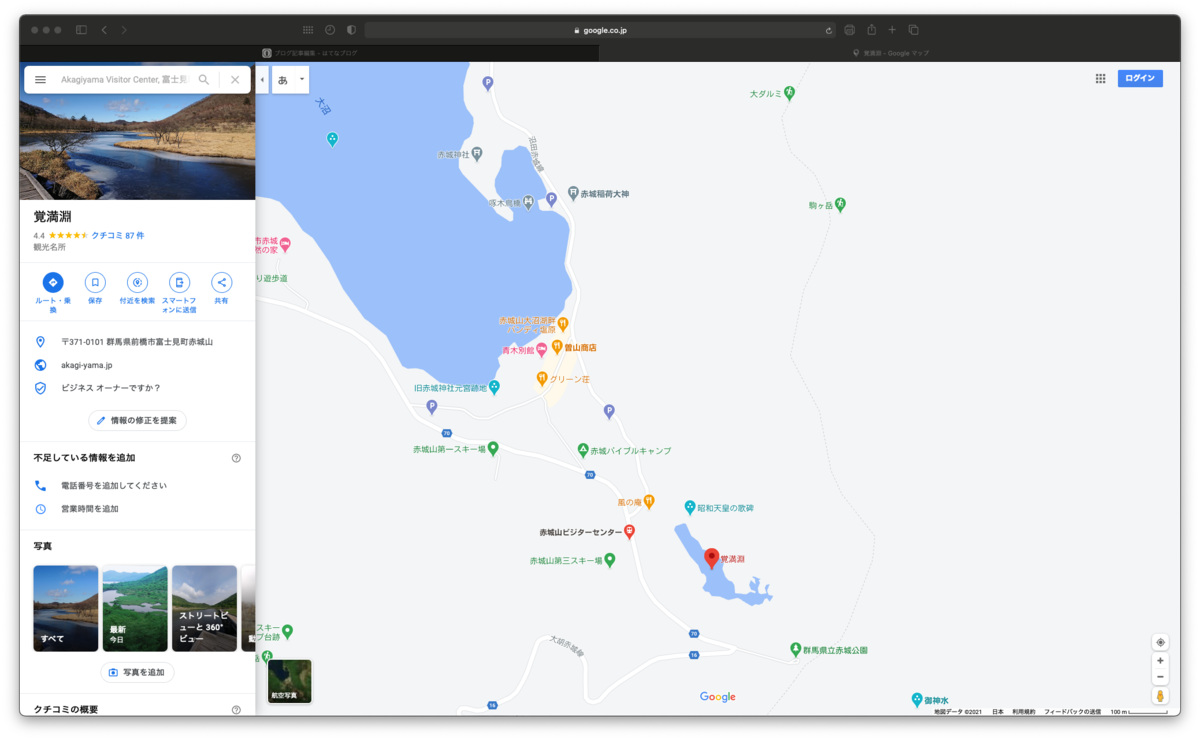
Task: Click the Akagiyama Visitor Center search field
Action: click(124, 79)
